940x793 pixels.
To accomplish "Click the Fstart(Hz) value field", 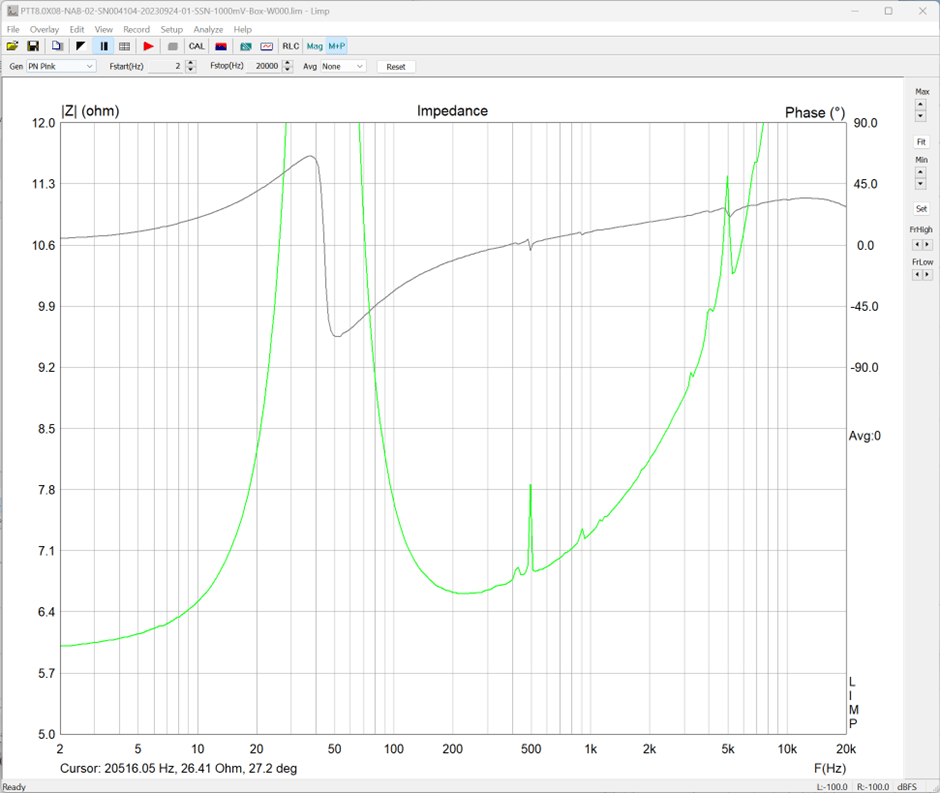I will click(165, 67).
